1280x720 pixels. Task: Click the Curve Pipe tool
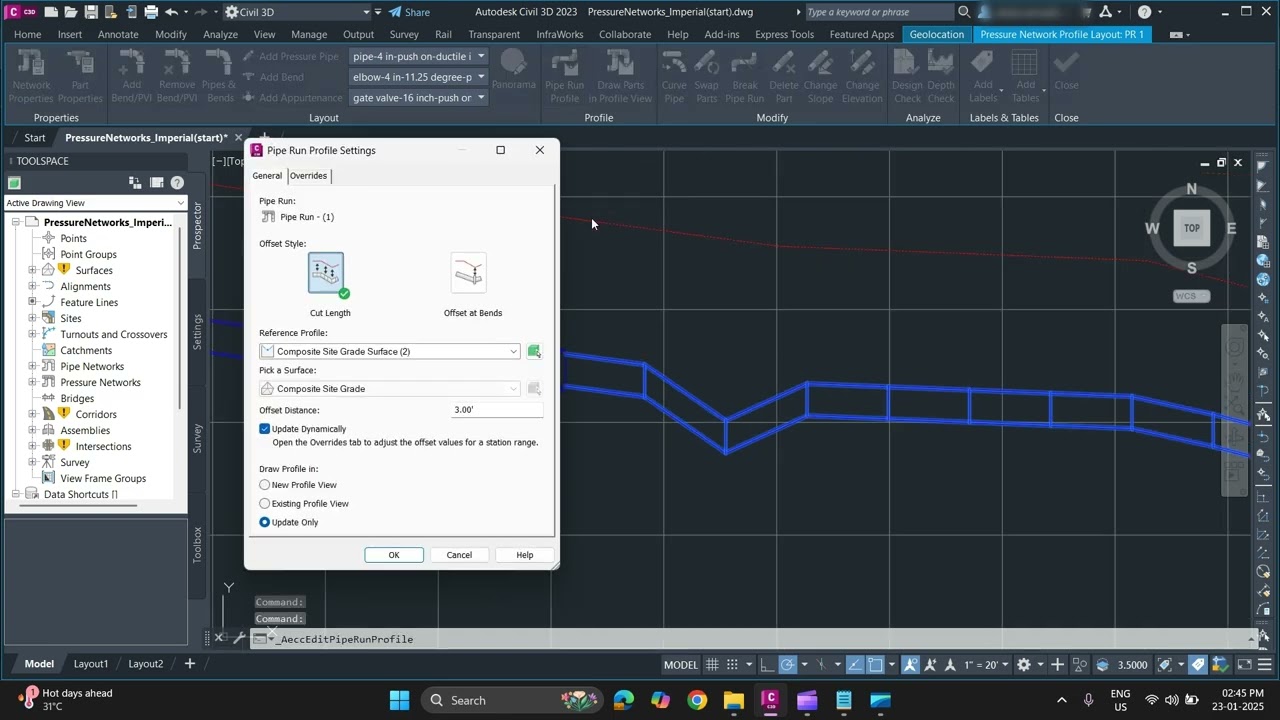[674, 75]
